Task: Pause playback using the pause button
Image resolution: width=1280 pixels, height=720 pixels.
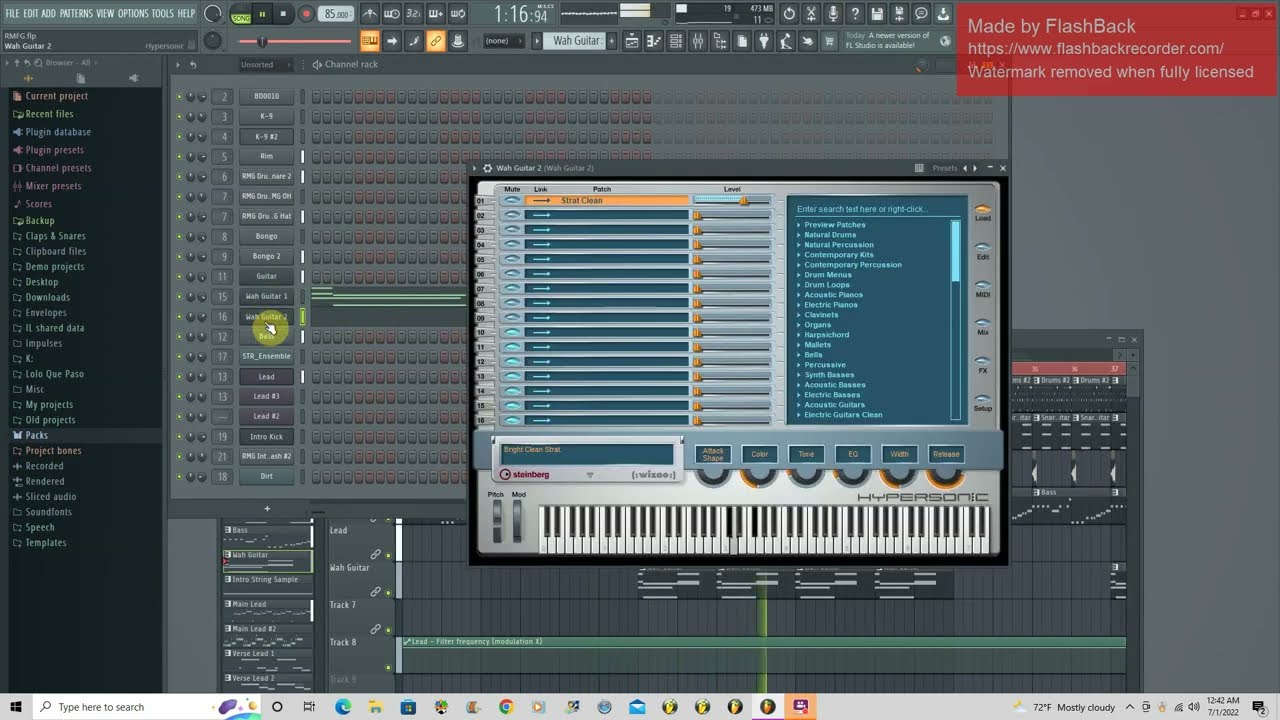Action: [262, 14]
